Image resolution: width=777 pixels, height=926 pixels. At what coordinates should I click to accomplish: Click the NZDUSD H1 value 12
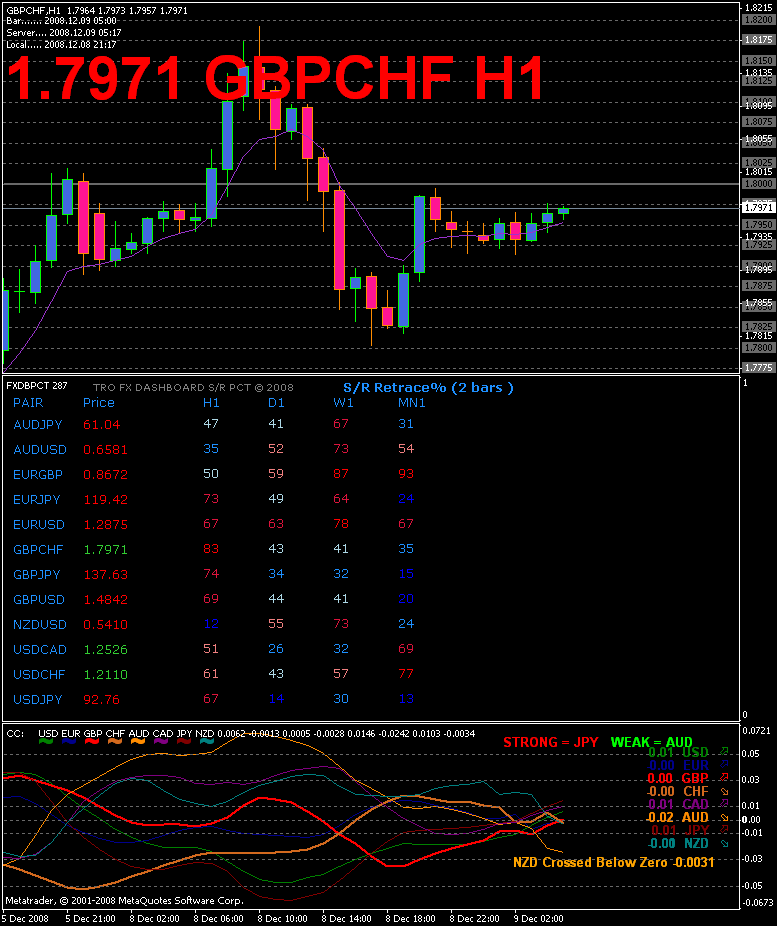(x=211, y=624)
